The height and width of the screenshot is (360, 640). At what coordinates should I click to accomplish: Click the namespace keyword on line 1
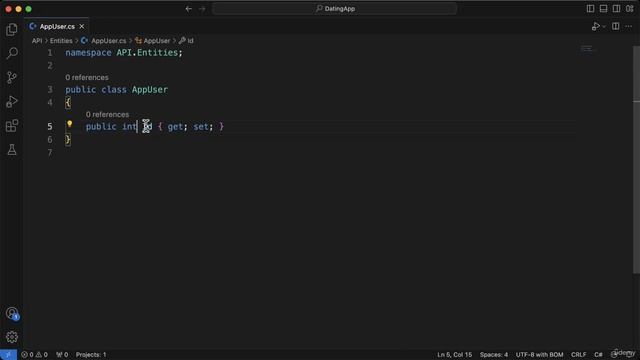(x=88, y=53)
